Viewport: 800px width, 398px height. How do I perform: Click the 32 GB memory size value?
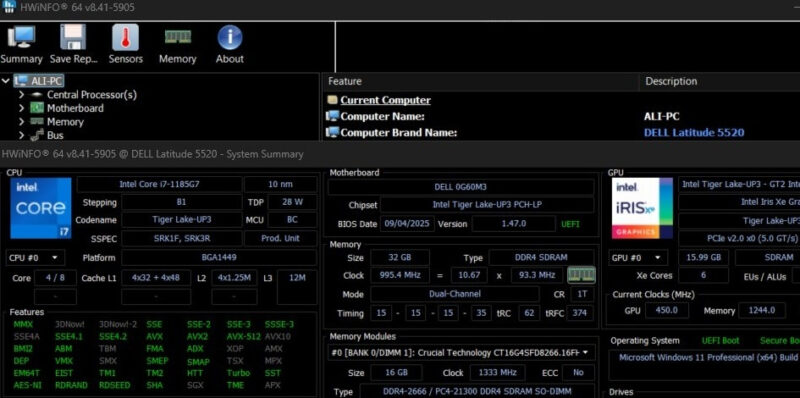click(399, 257)
